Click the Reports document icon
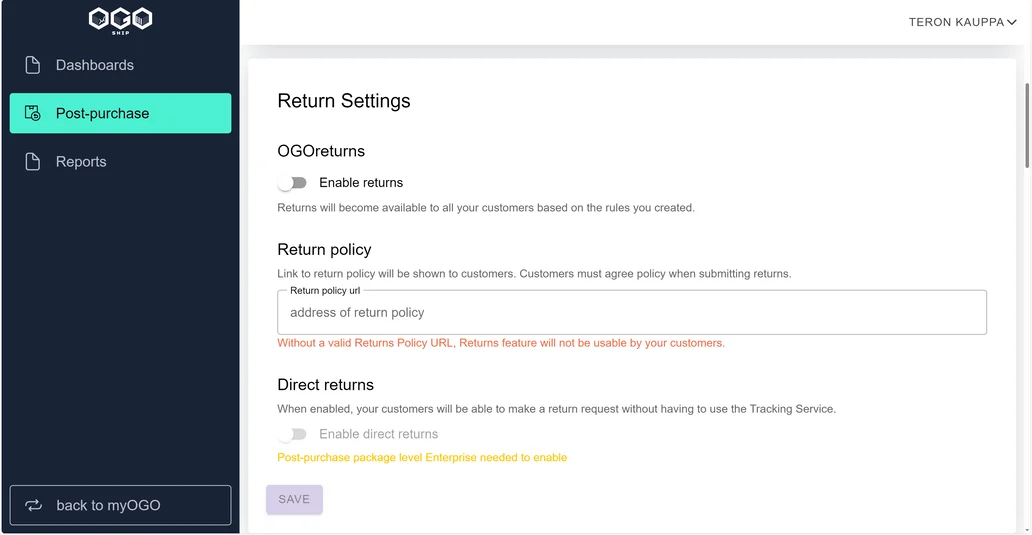This screenshot has height=535, width=1032. pos(32,162)
